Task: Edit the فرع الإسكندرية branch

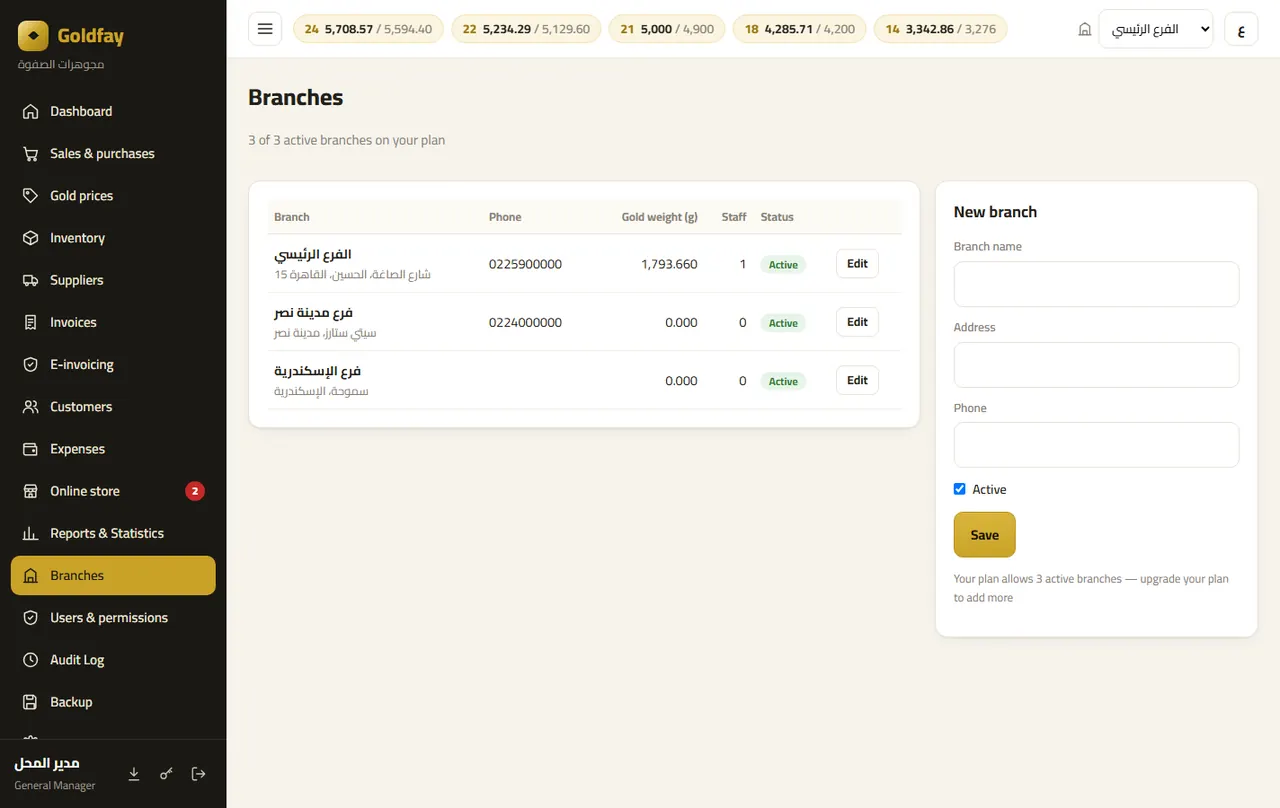Action: 857,380
